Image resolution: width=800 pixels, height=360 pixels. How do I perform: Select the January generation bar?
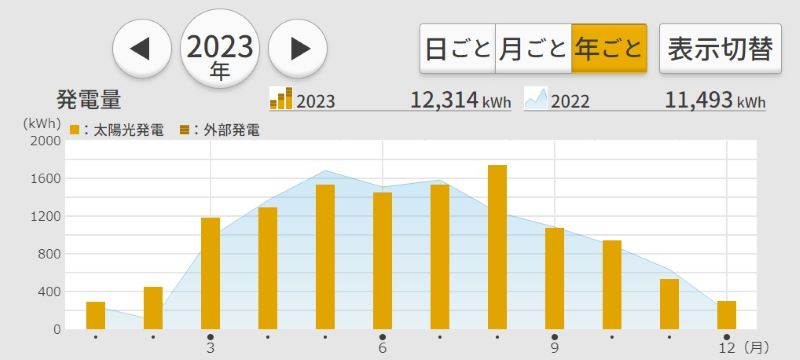point(95,316)
